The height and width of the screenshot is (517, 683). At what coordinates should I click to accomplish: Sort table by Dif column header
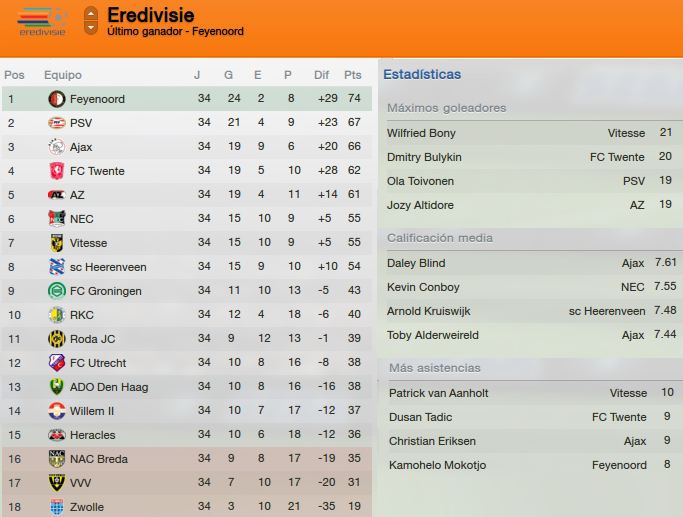(321, 75)
